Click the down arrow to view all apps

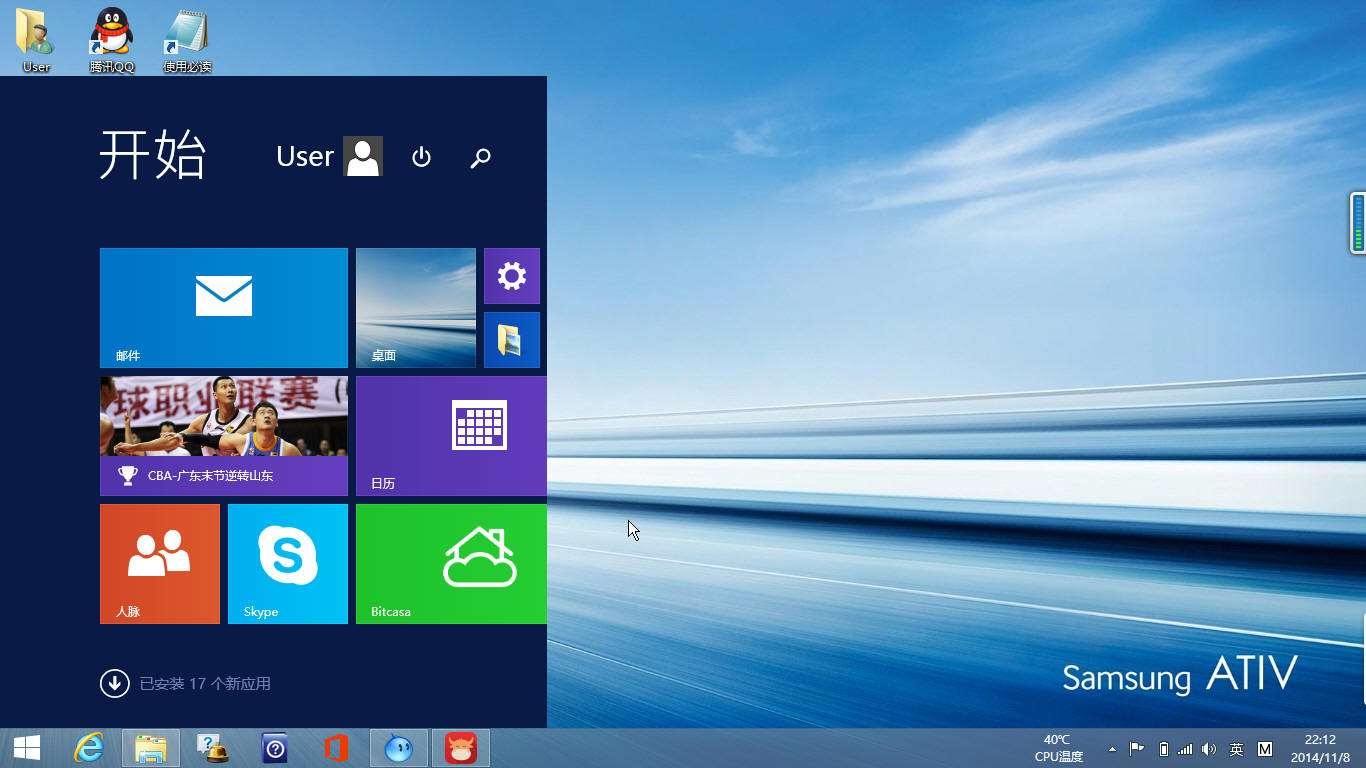(x=115, y=683)
